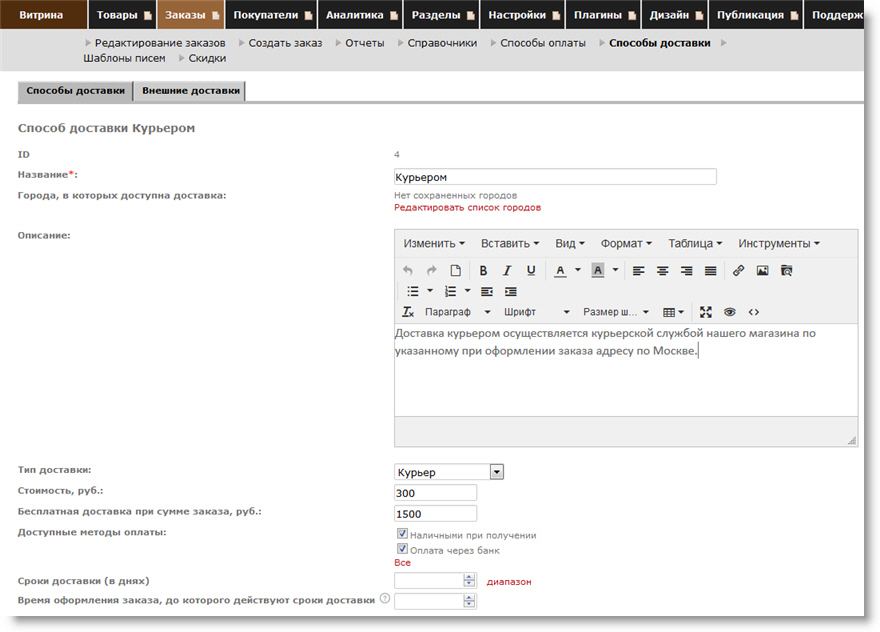Image resolution: width=880 pixels, height=632 pixels.
Task: Click the free delivery field with 1500
Action: (x=436, y=514)
